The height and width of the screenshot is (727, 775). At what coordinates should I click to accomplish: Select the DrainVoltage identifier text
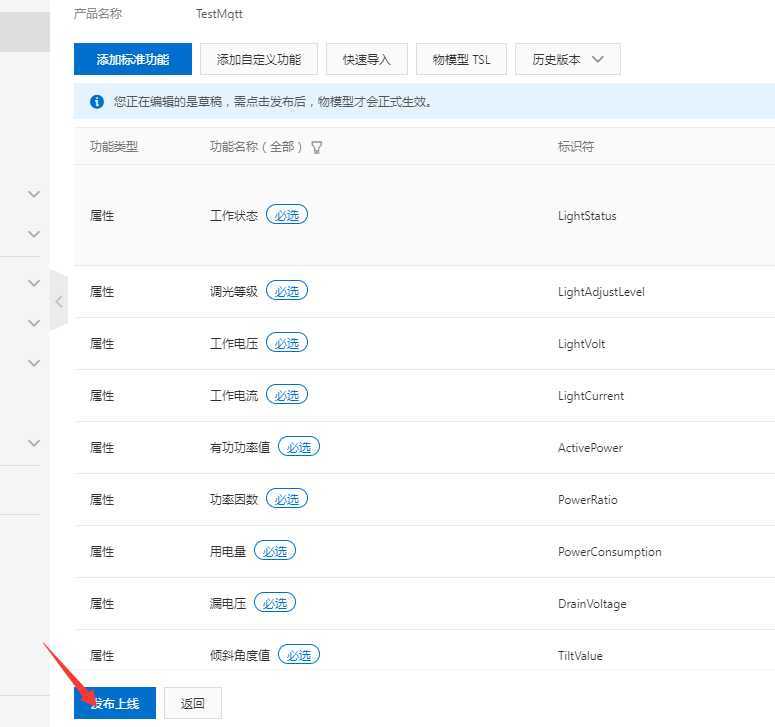point(592,603)
